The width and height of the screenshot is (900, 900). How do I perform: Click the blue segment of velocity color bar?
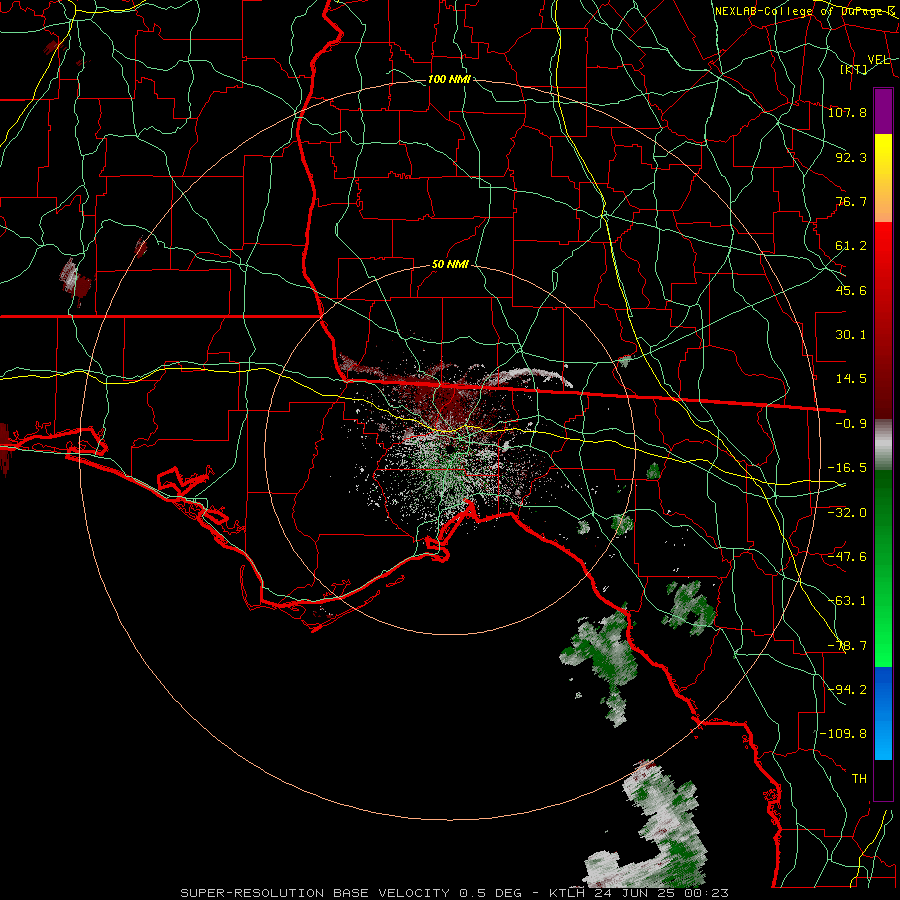click(883, 713)
